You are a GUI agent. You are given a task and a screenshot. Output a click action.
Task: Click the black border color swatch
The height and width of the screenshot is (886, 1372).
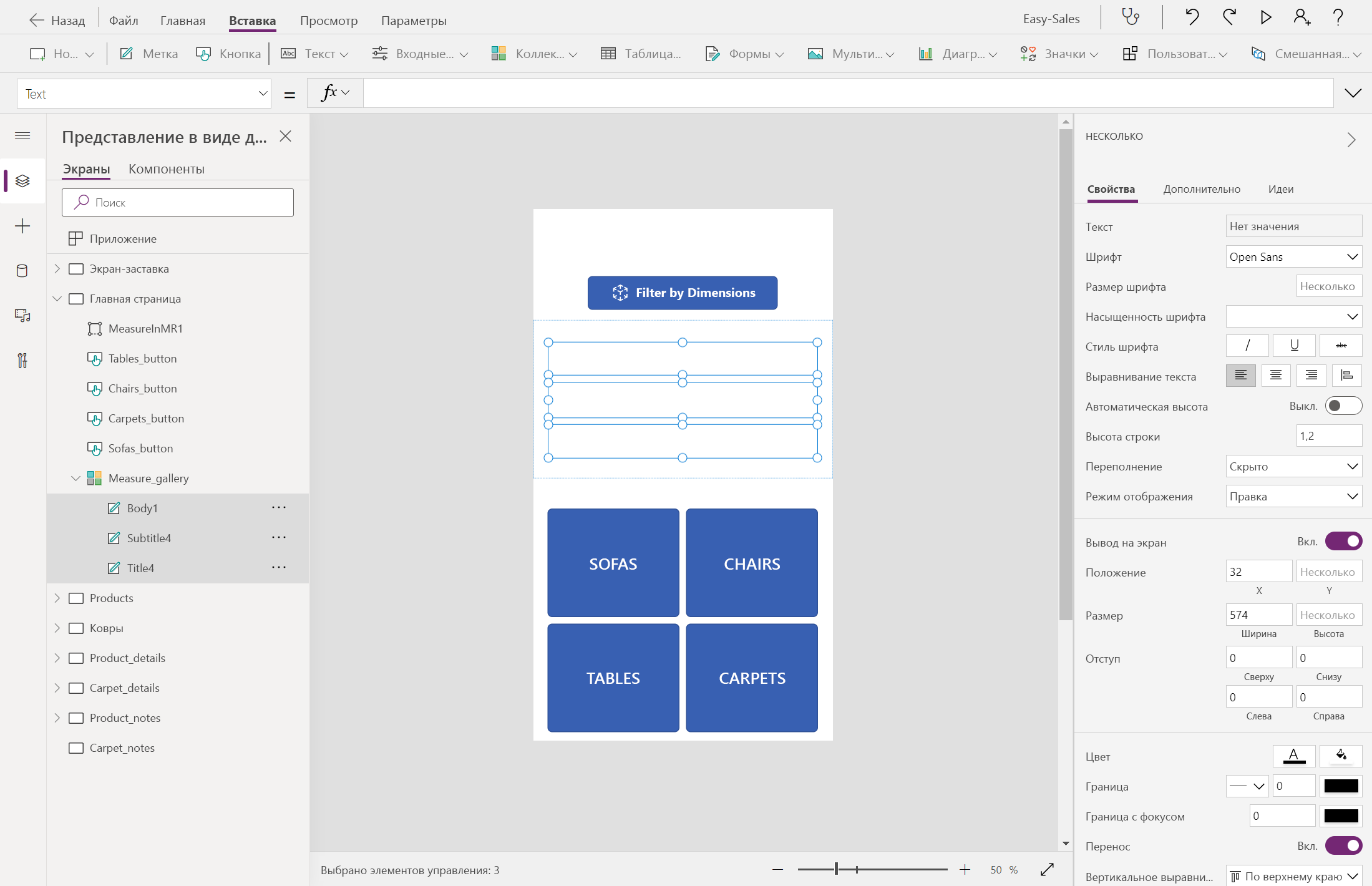point(1341,786)
